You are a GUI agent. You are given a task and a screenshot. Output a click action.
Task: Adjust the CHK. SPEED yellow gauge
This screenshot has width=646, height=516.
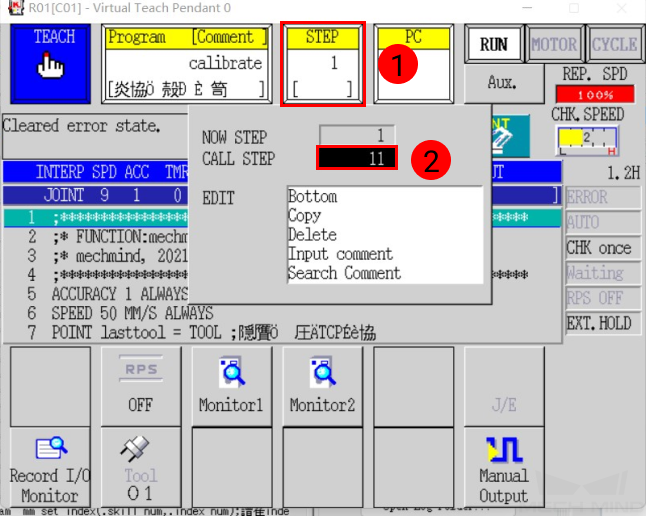tap(587, 140)
